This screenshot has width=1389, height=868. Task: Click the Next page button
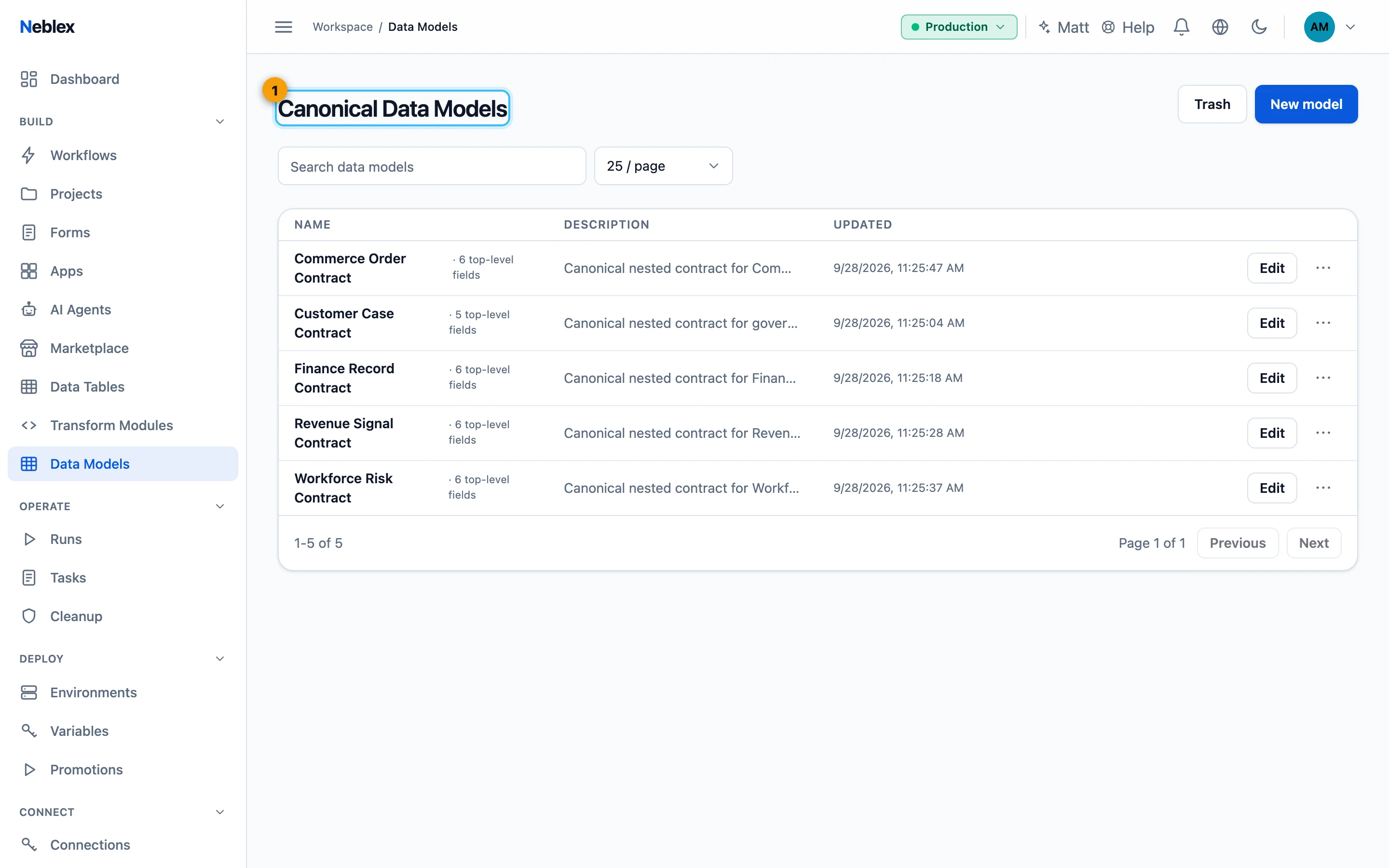[x=1314, y=543]
